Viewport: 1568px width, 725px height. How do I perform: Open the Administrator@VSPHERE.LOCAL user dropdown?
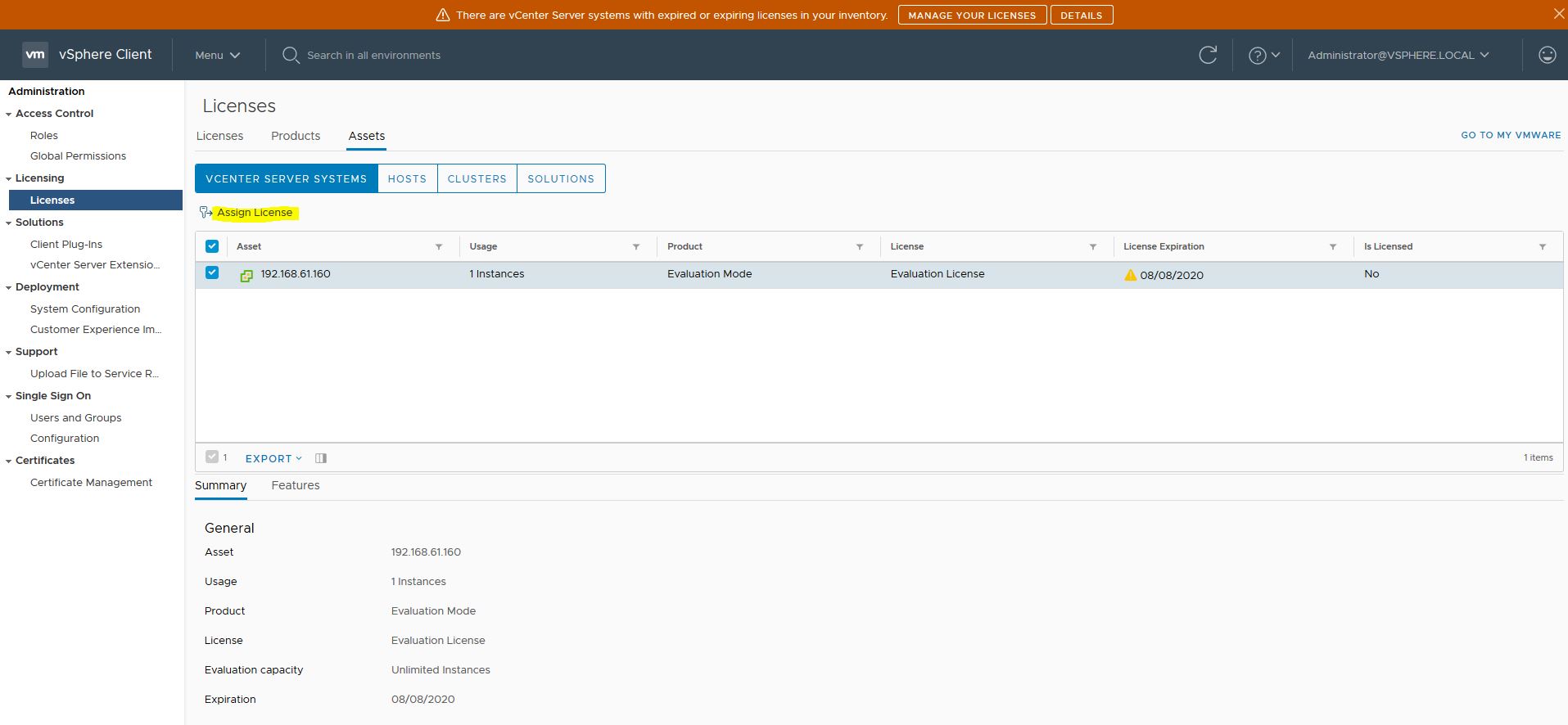[1399, 55]
